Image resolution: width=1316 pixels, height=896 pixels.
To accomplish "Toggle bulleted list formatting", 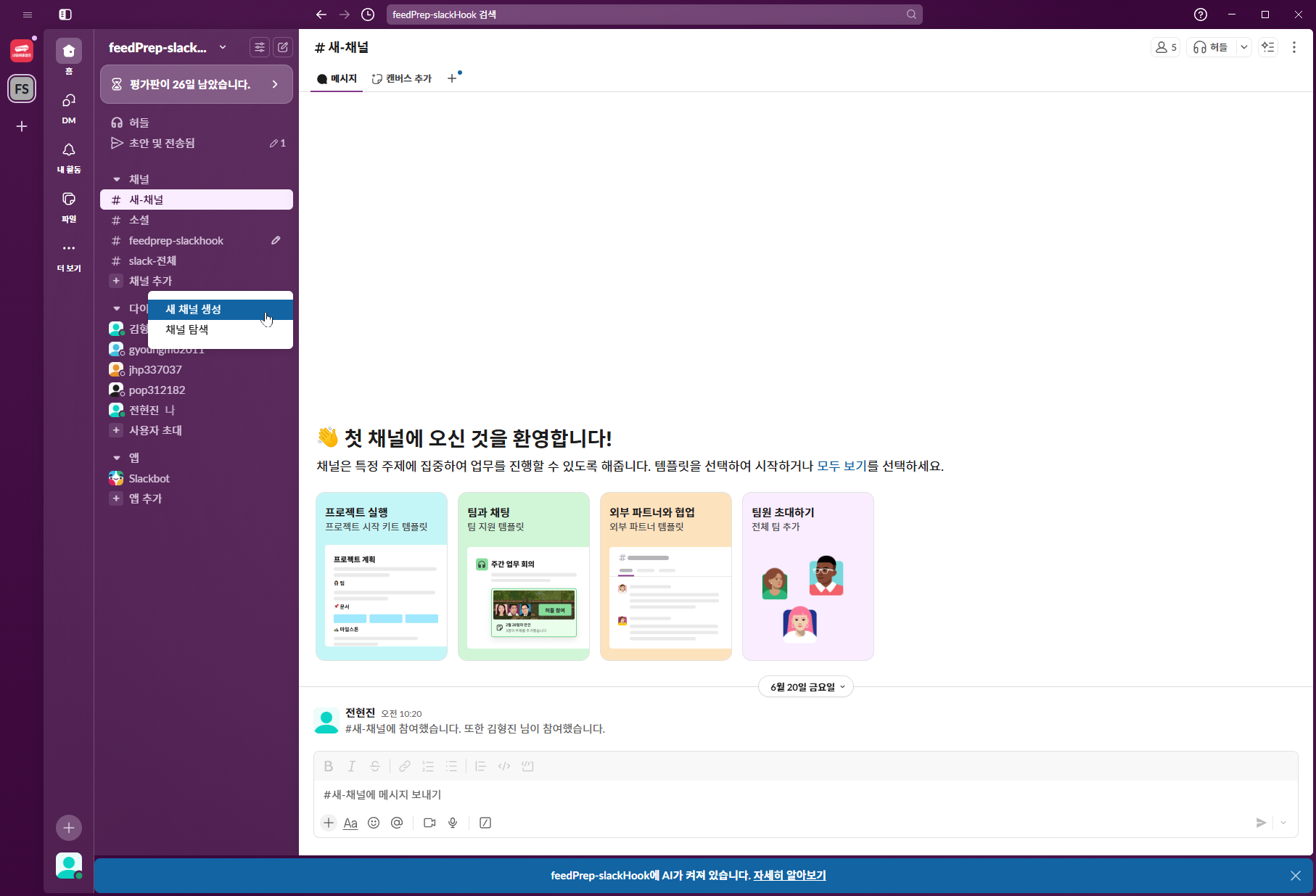I will click(451, 766).
